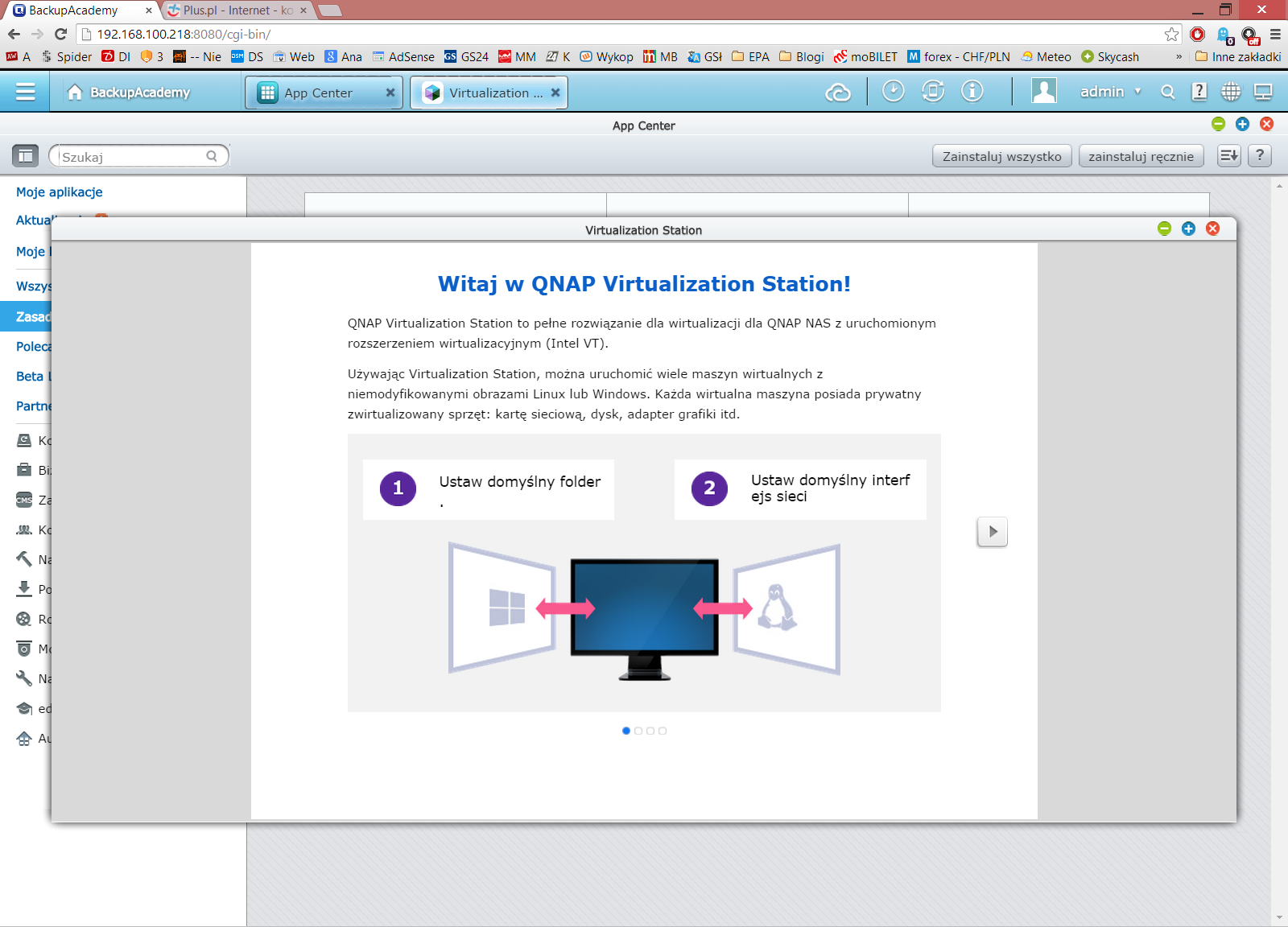Open the App Center help button

(1260, 155)
